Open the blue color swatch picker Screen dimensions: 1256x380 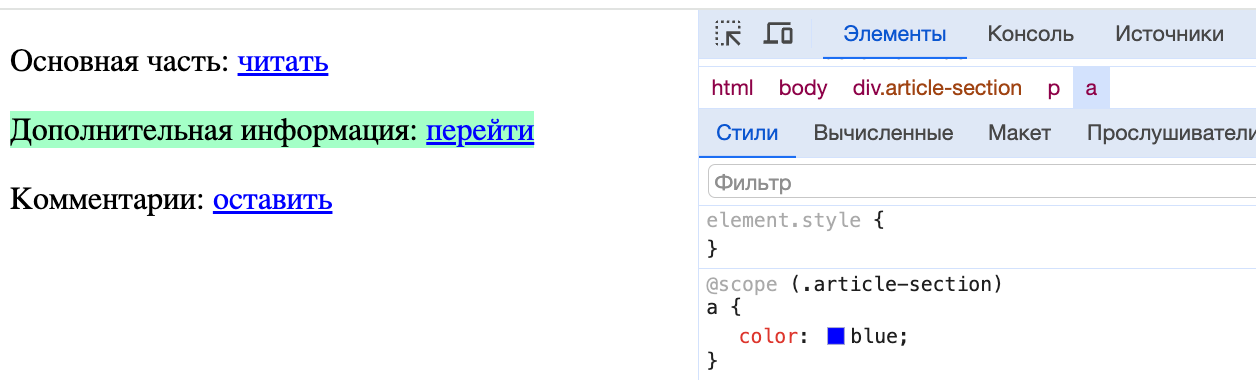tap(836, 337)
